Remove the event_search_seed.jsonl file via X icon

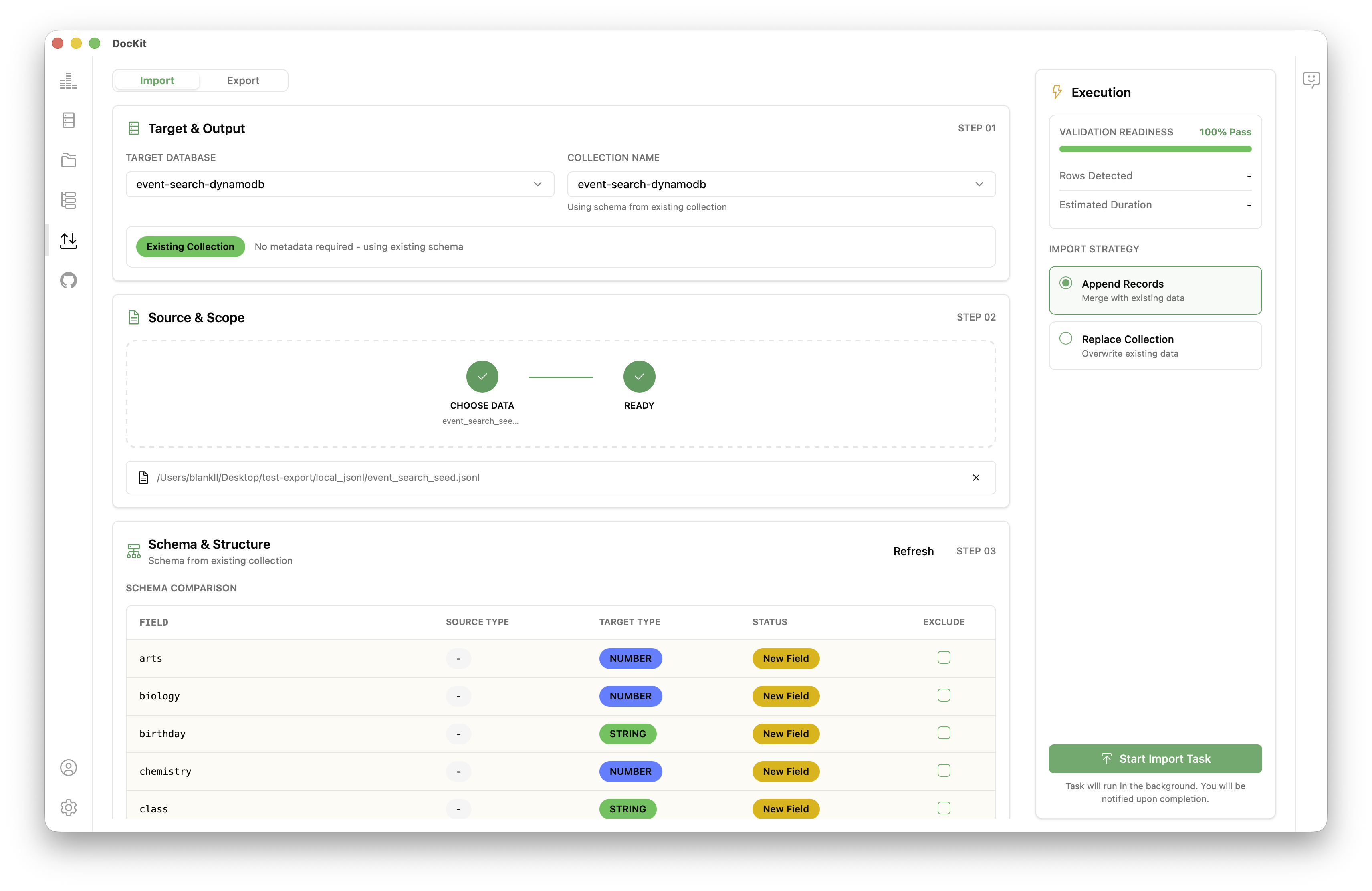[x=976, y=477]
